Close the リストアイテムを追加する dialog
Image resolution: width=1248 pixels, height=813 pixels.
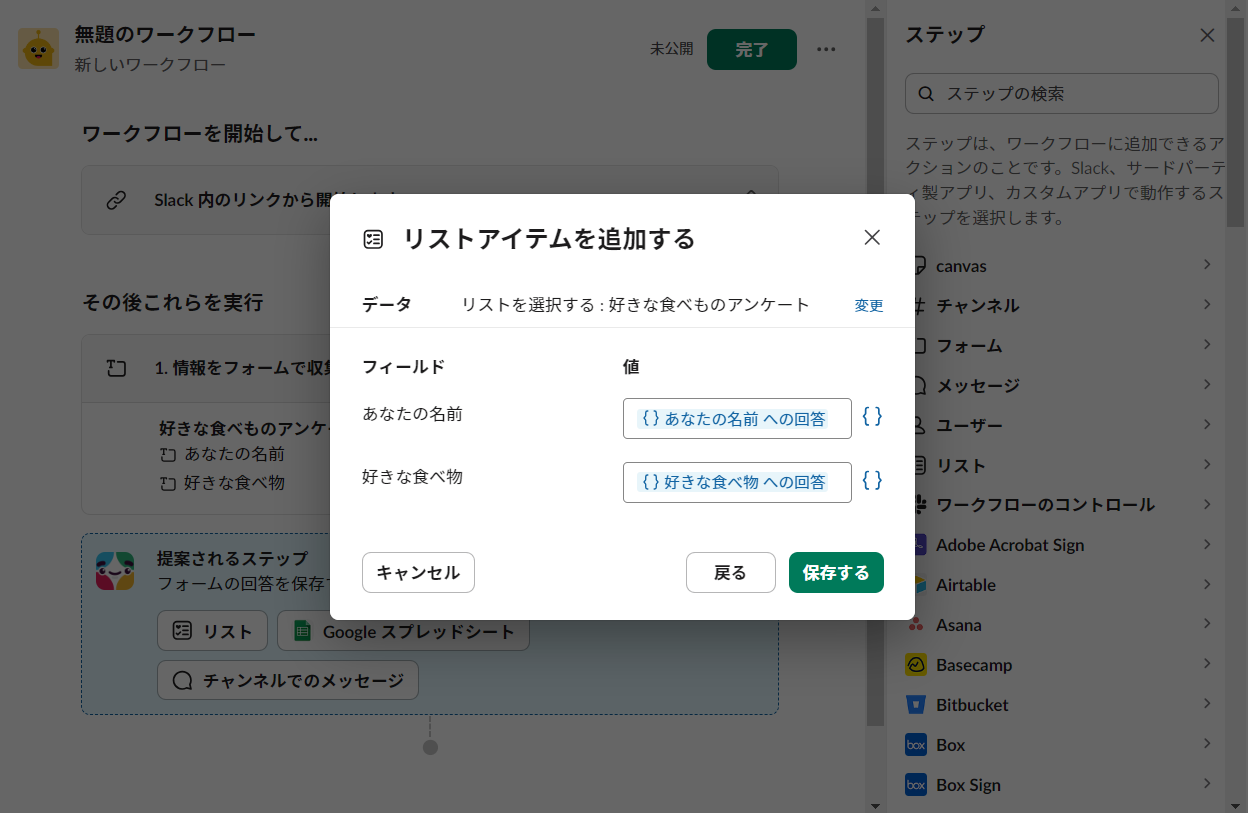(872, 237)
